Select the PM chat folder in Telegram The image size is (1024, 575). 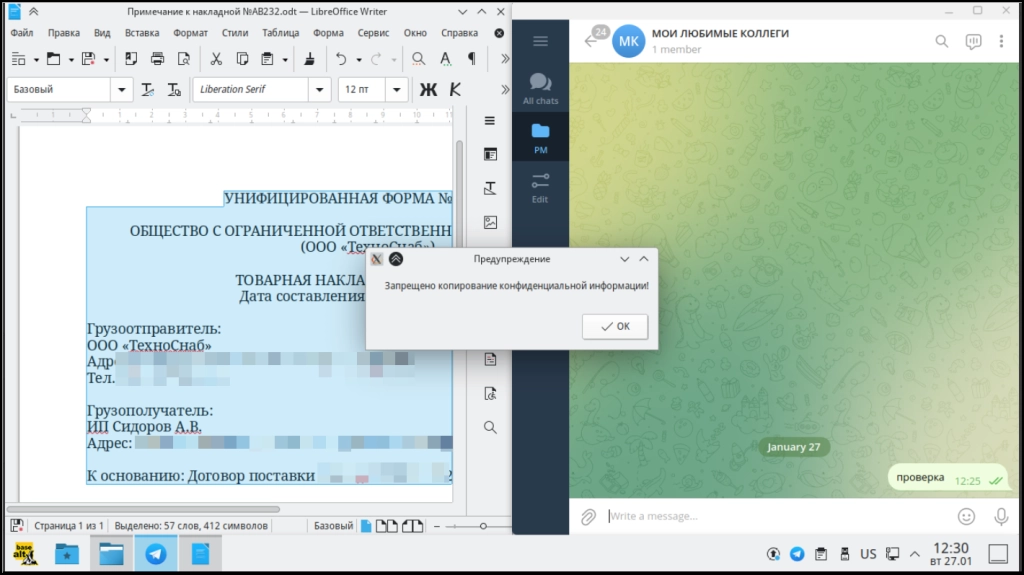(x=541, y=136)
